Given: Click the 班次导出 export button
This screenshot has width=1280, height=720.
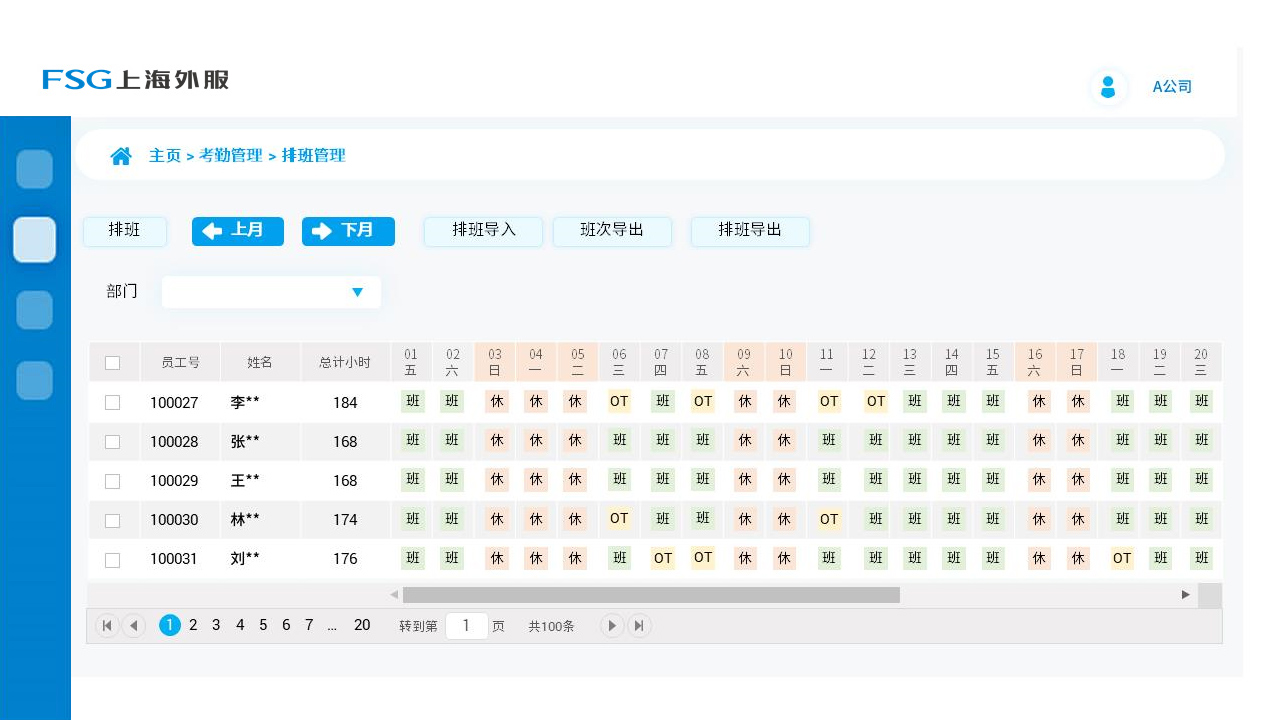Looking at the screenshot, I should tap(612, 231).
